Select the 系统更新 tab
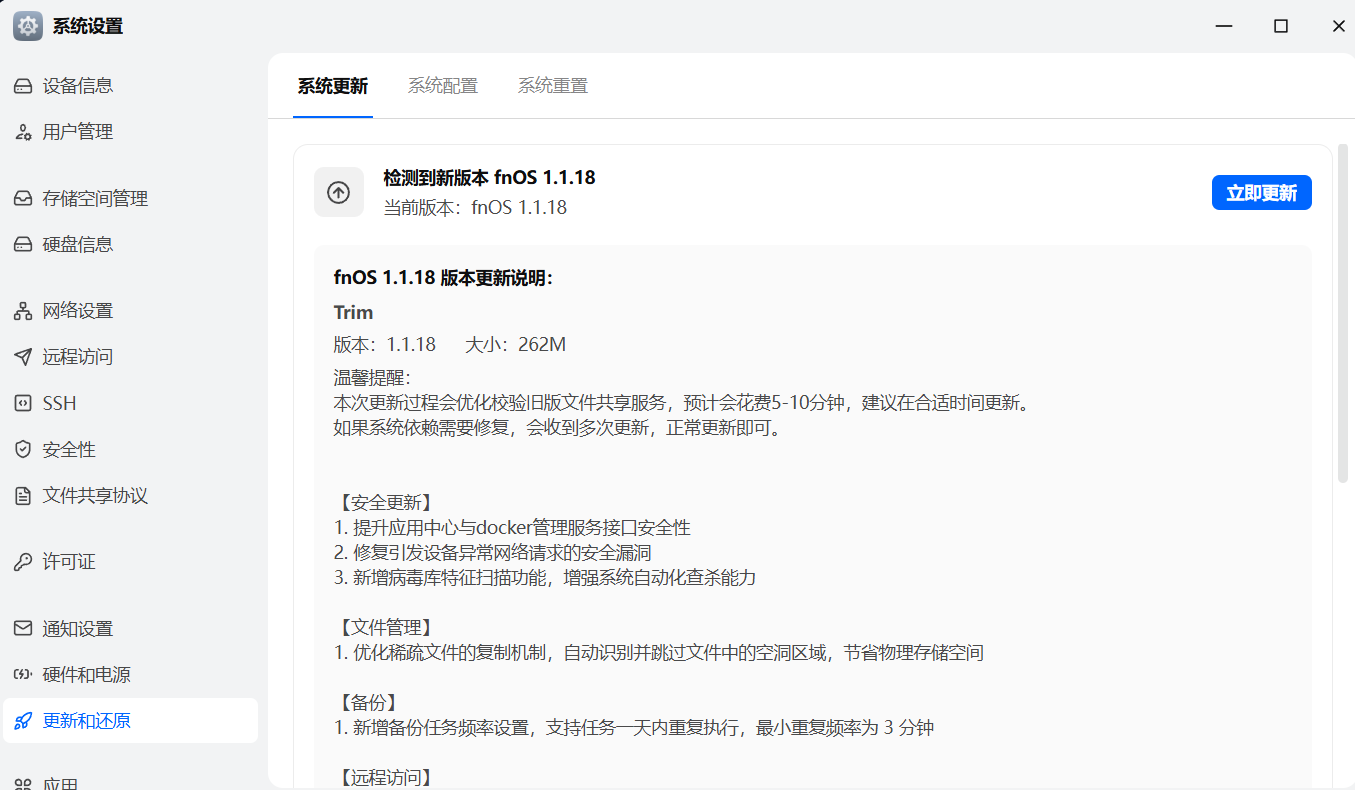The width and height of the screenshot is (1355, 790). [333, 86]
